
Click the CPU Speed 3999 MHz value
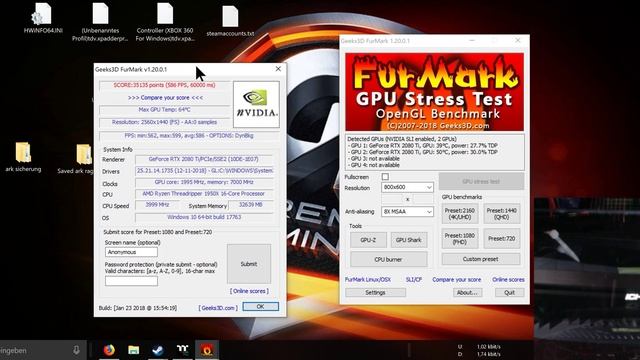(157, 205)
